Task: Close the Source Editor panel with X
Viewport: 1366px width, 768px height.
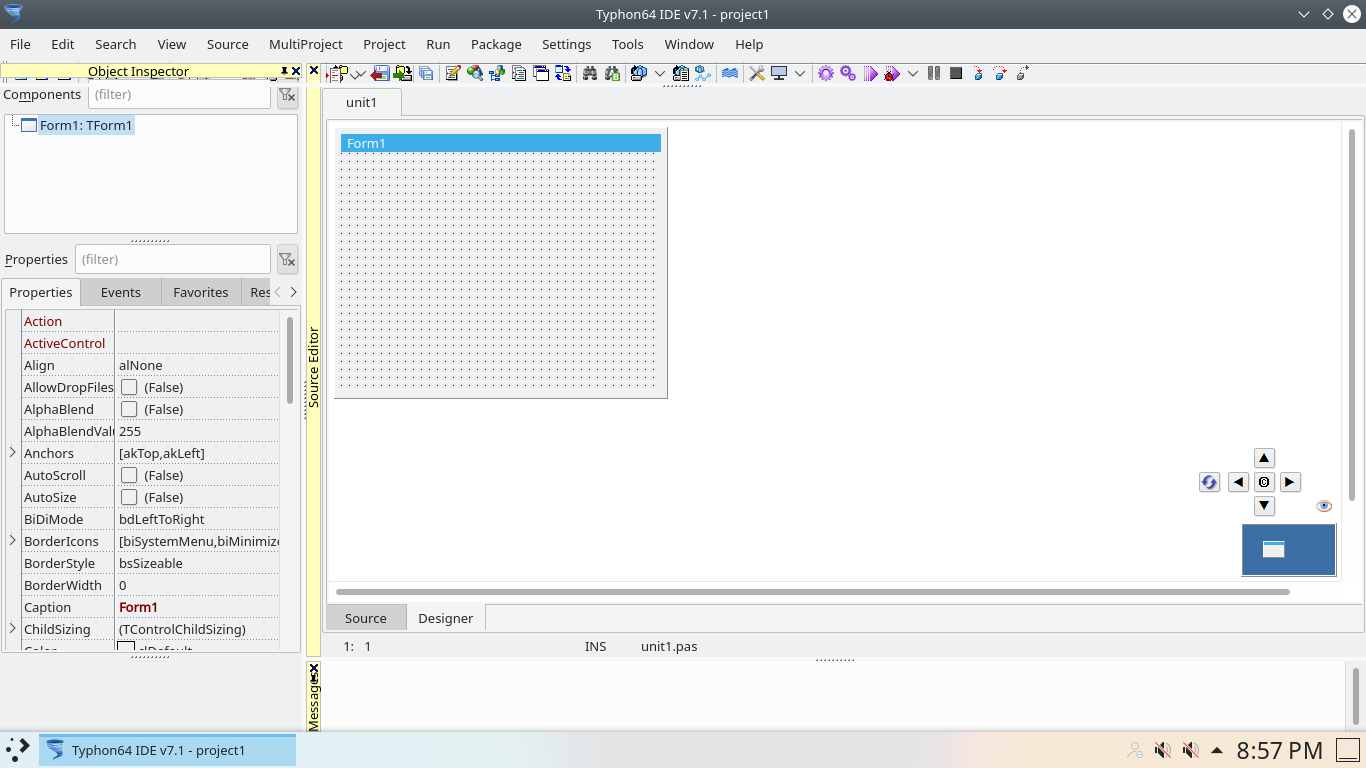Action: tap(314, 71)
